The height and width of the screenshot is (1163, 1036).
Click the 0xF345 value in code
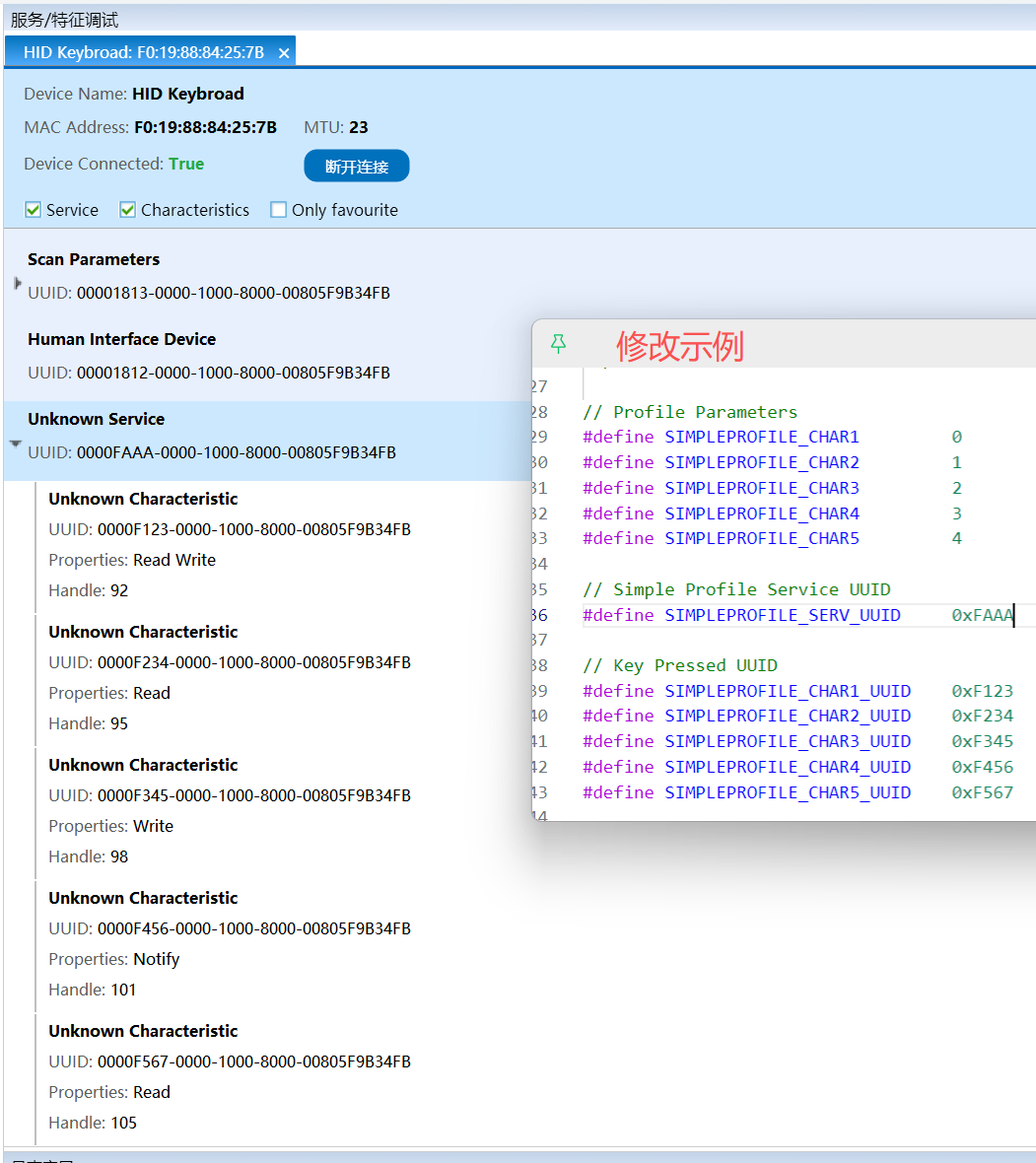983,742
